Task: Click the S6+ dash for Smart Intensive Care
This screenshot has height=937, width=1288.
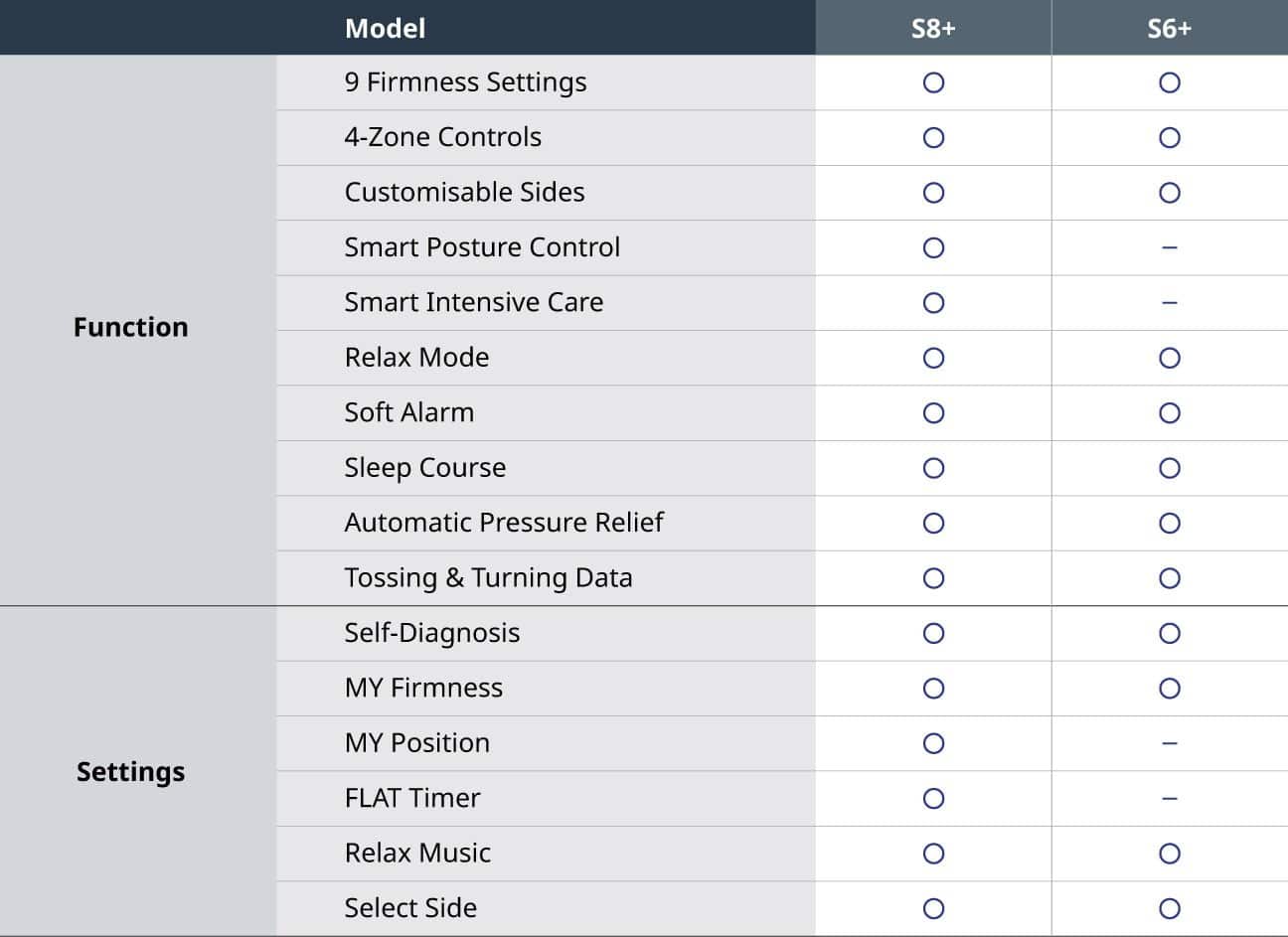Action: [x=1170, y=302]
